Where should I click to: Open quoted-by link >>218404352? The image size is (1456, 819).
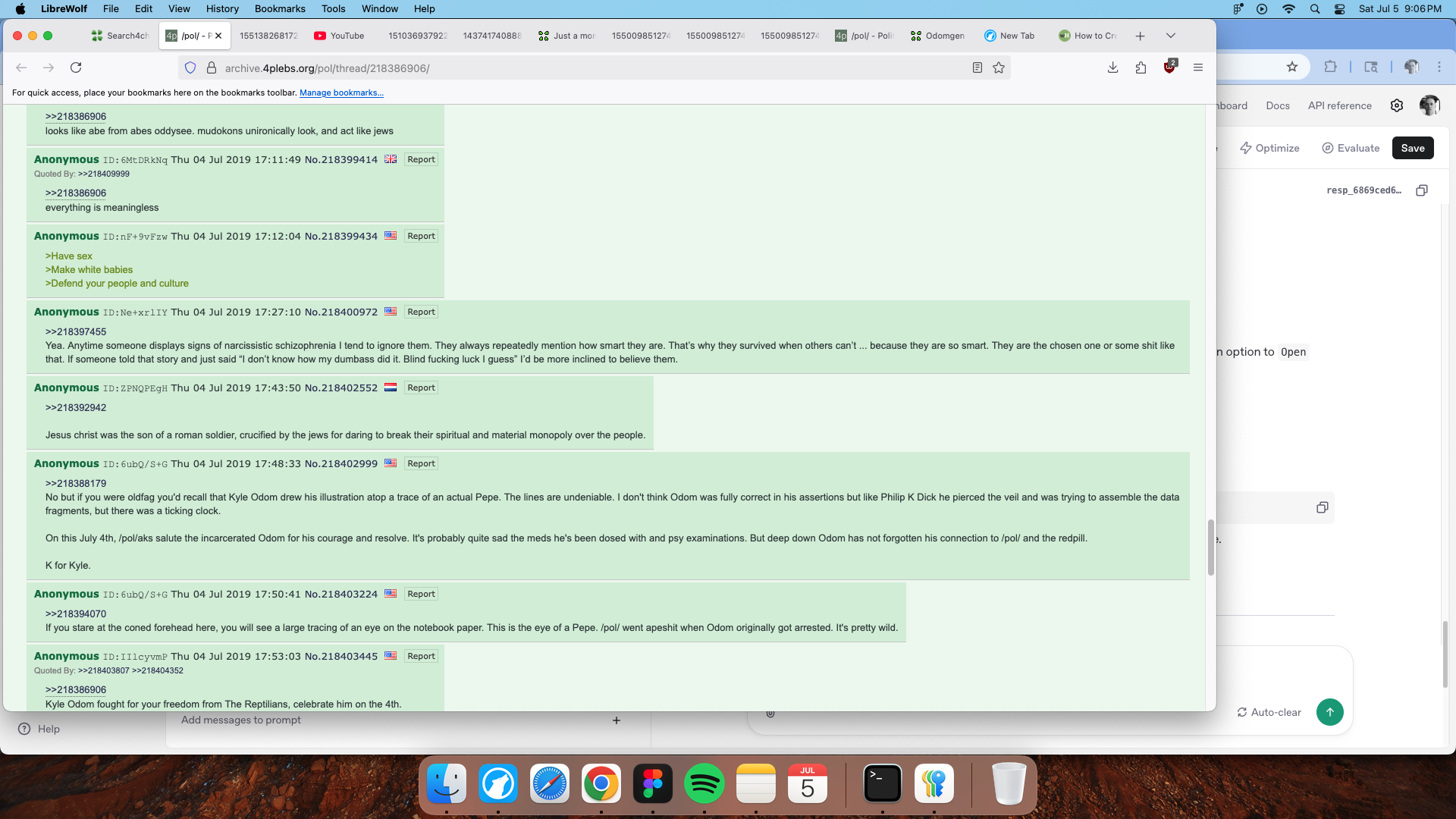[158, 670]
